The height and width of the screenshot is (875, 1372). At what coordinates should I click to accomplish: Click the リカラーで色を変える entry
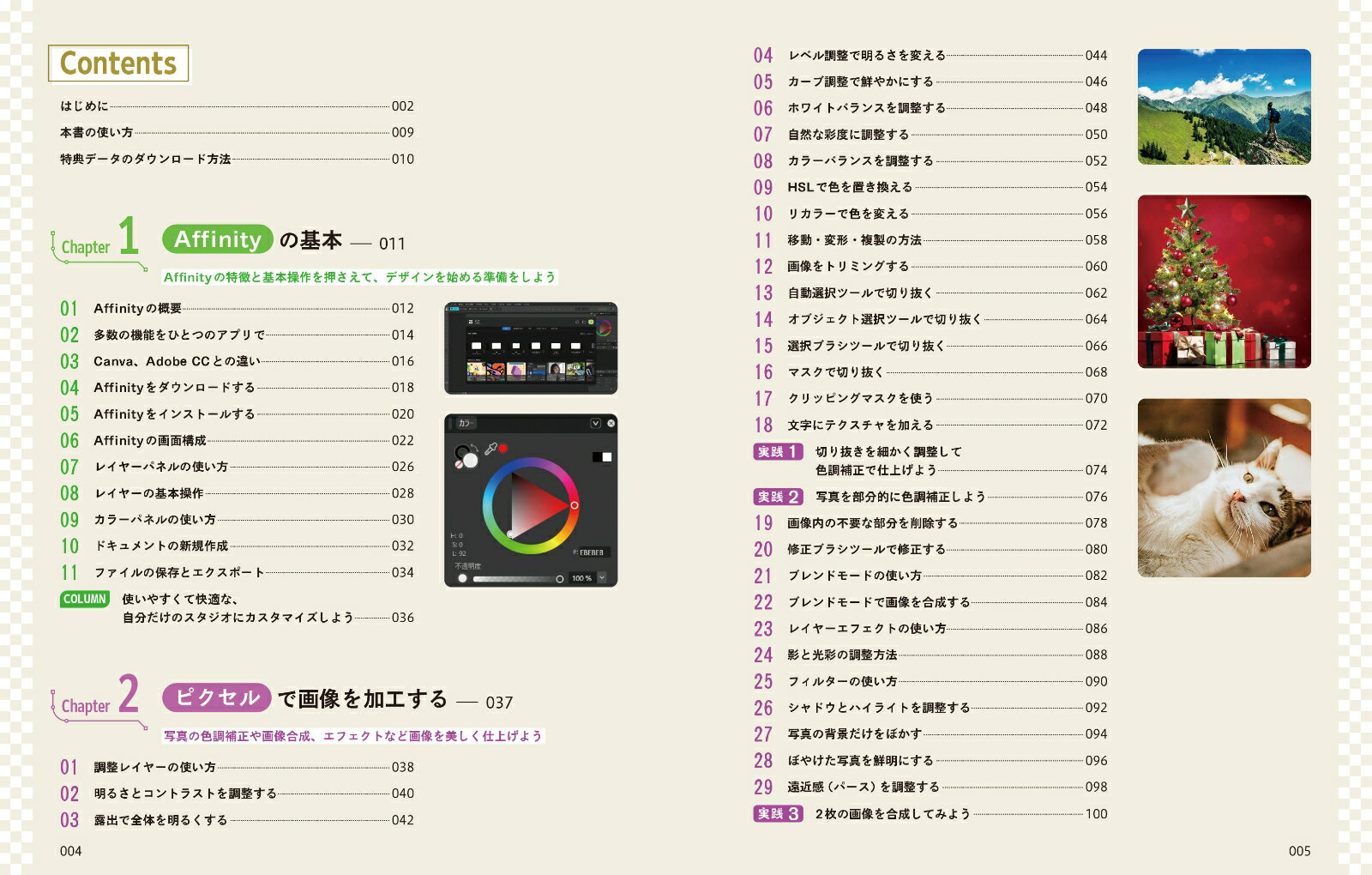coord(930,214)
